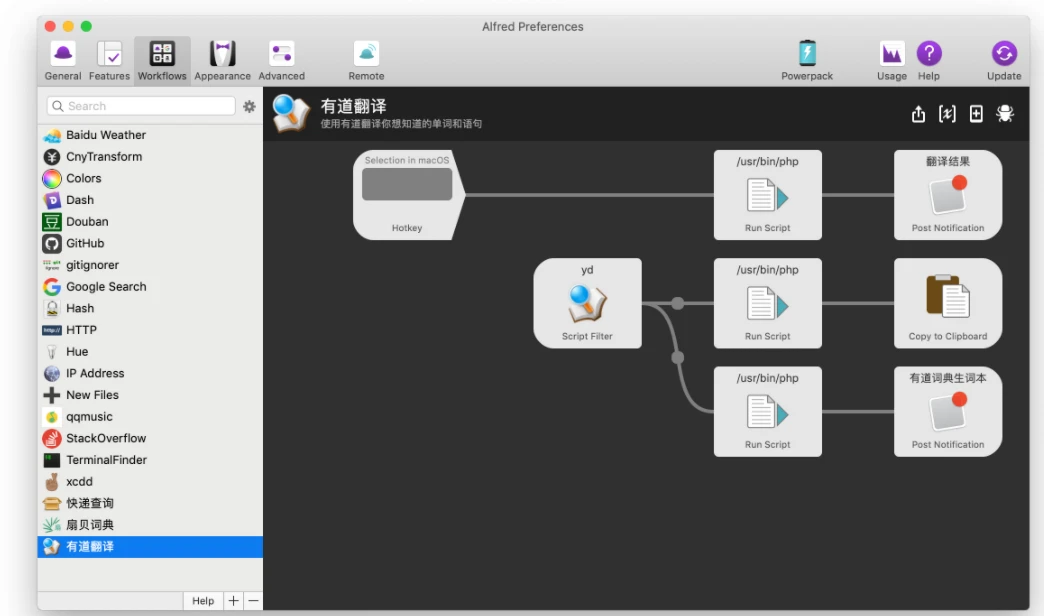Viewport: 1044px width, 616px height.
Task: Select the 扇贝词典 workflow
Action: pos(150,525)
